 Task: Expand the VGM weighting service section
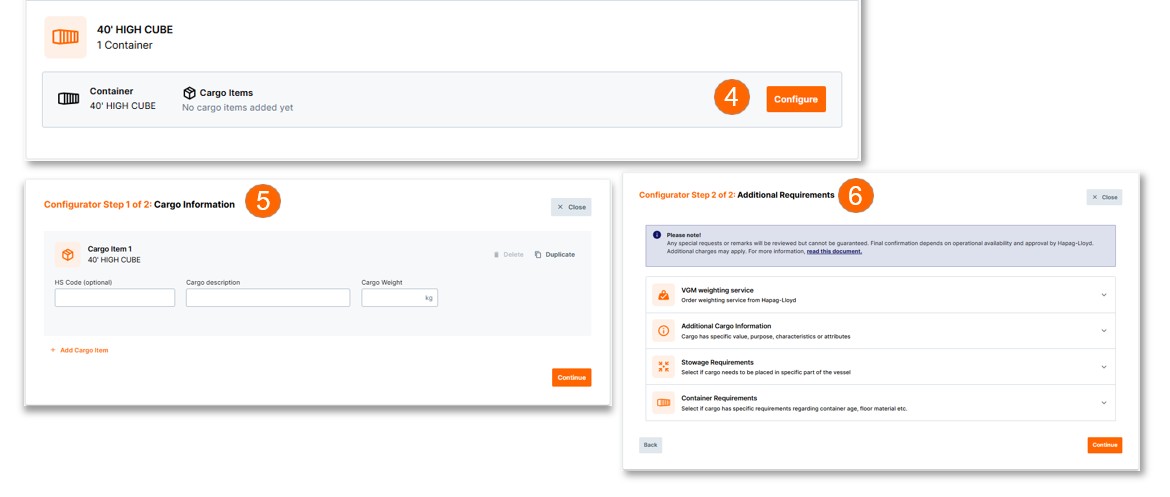click(x=1104, y=295)
